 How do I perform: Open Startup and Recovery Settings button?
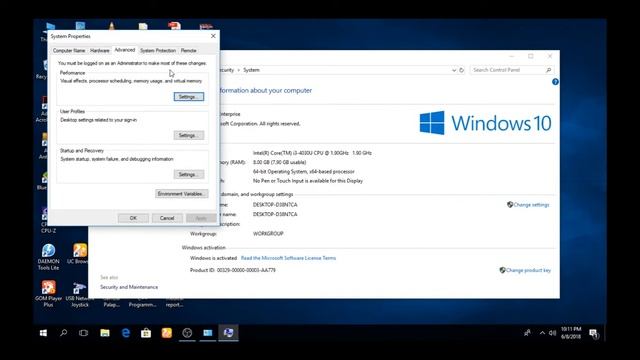pyautogui.click(x=189, y=174)
